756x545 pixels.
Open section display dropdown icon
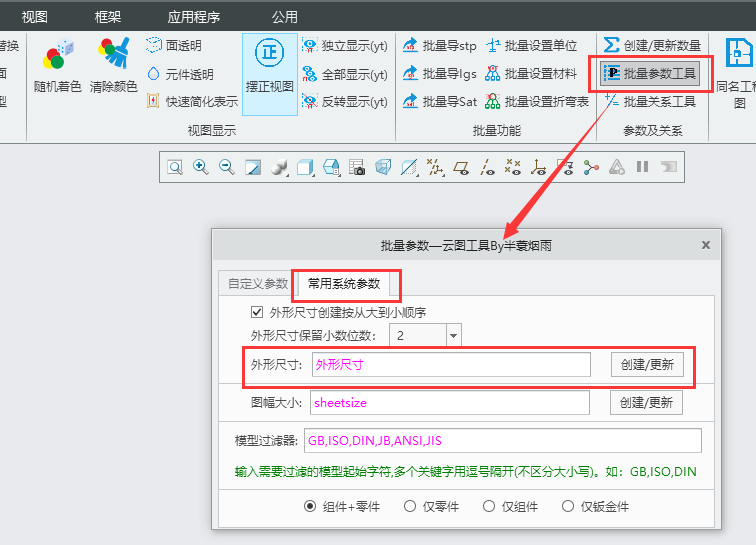[x=409, y=167]
